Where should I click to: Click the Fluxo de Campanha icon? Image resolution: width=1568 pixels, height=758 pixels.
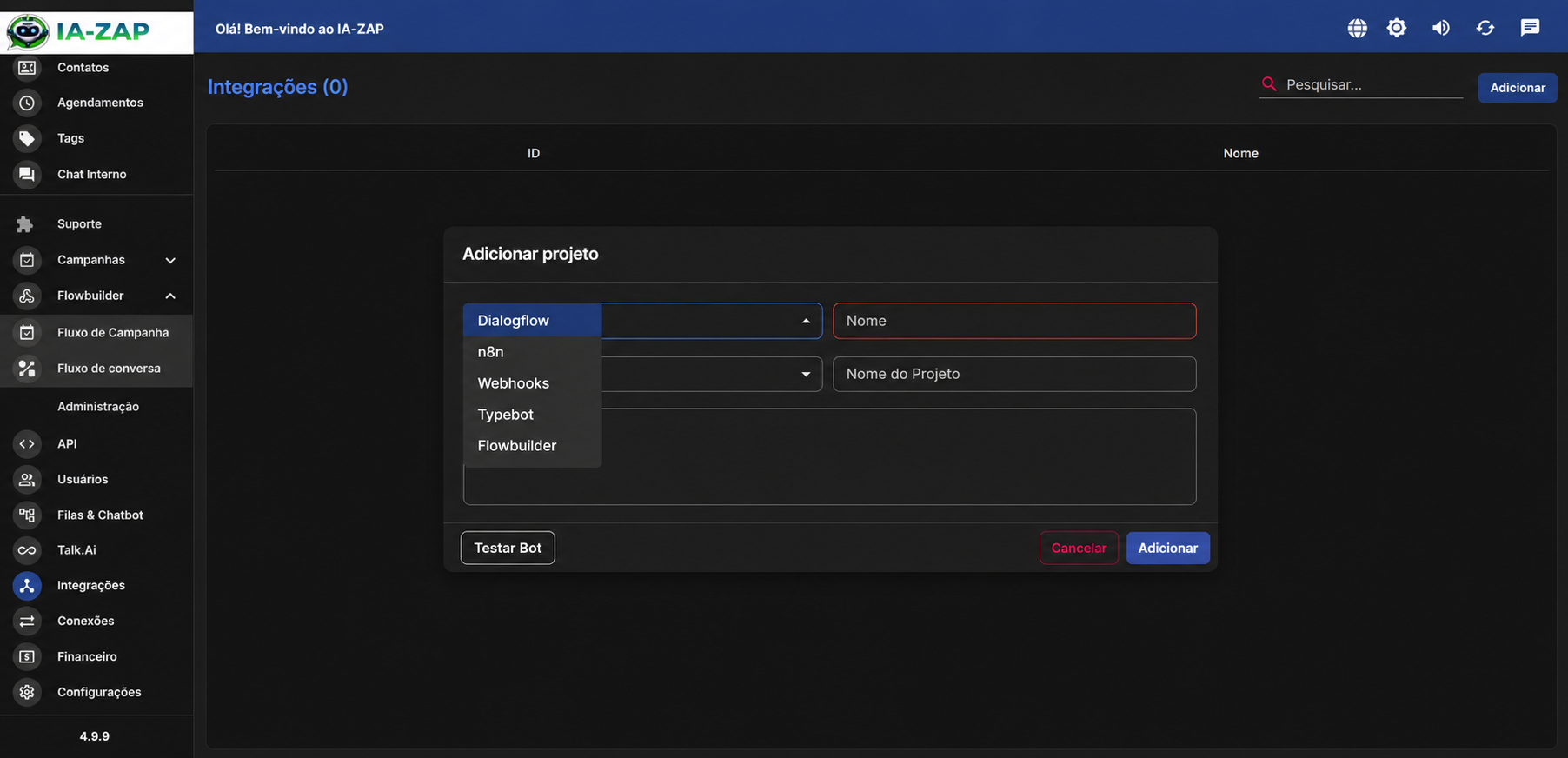tap(27, 332)
